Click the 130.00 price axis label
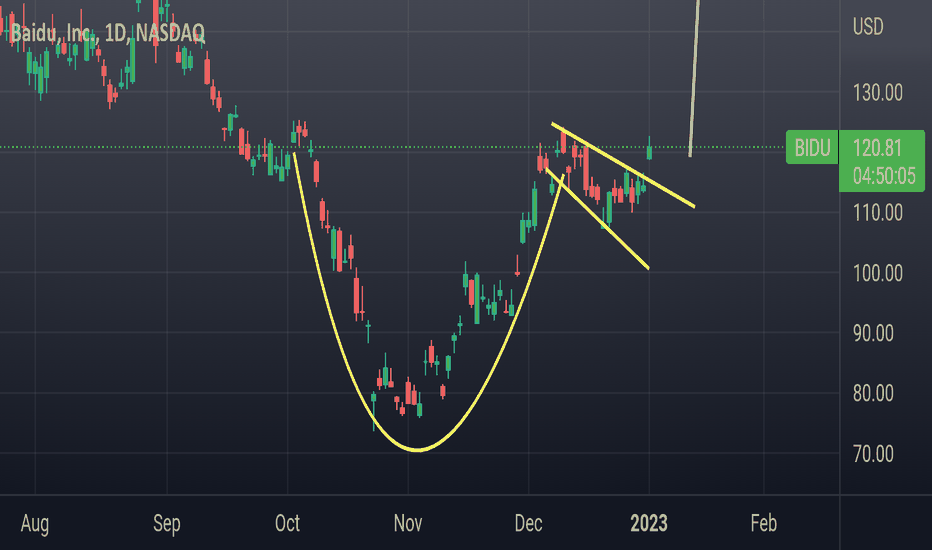932x550 pixels. pyautogui.click(x=877, y=92)
